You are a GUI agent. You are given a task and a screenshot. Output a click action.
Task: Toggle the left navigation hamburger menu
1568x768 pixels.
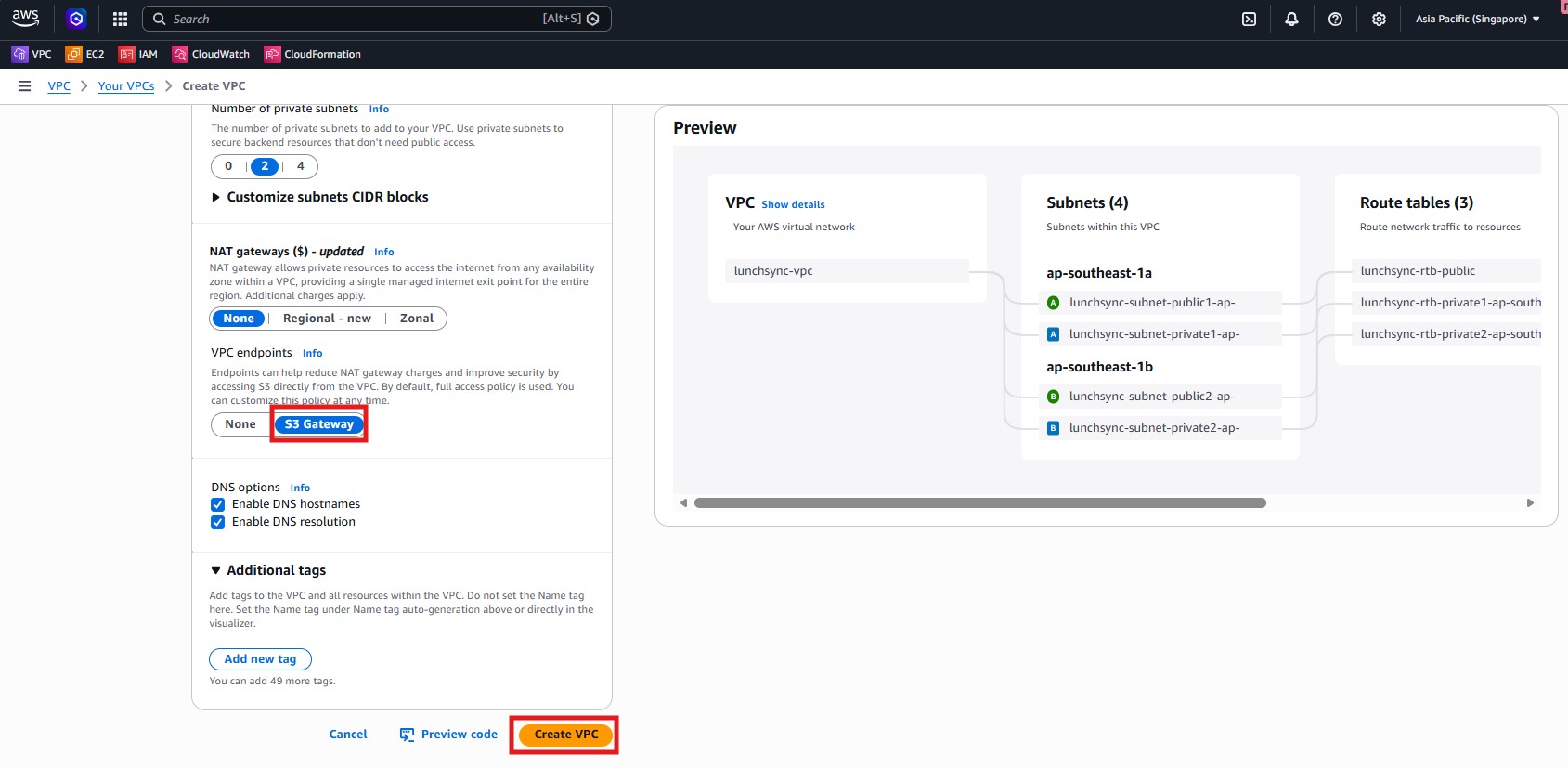click(25, 85)
